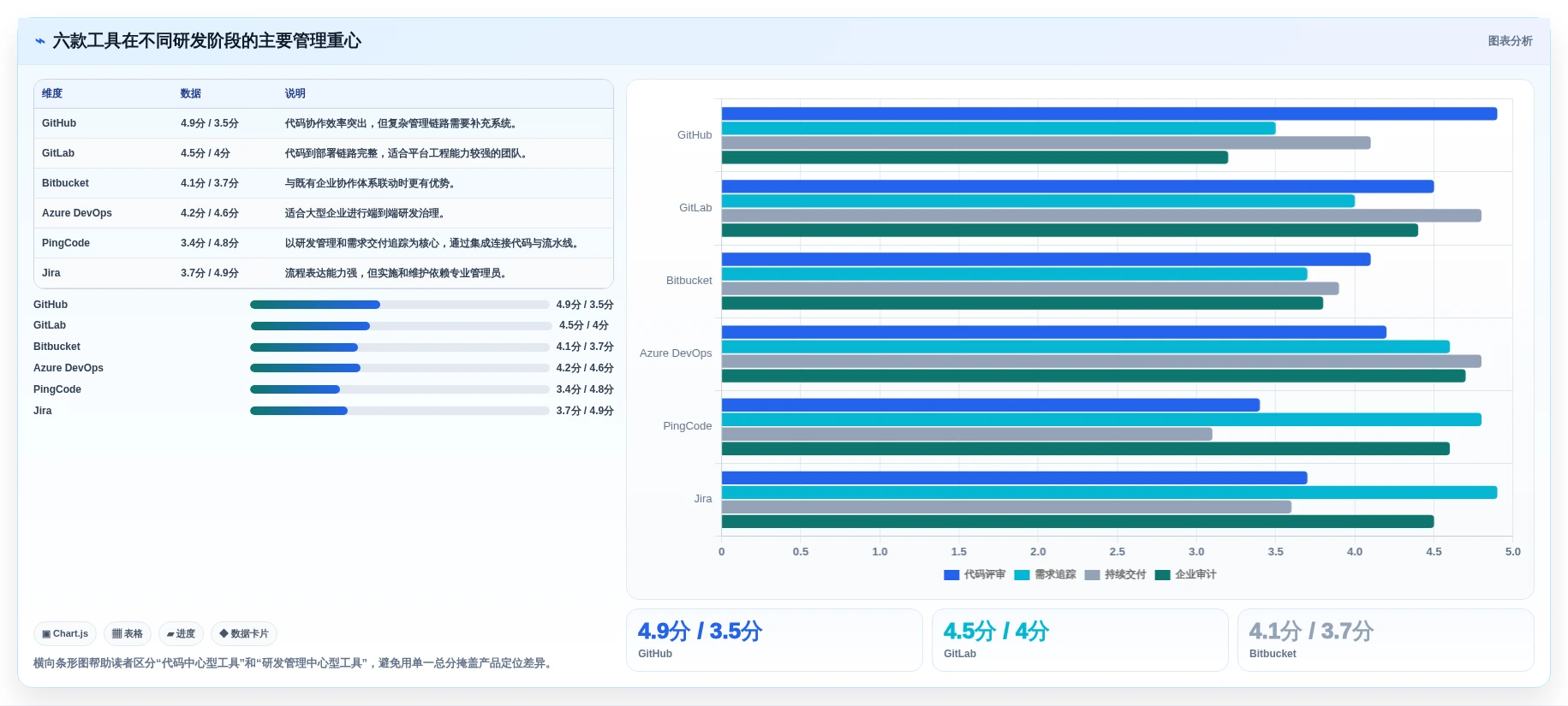
Task: Click the 图表分析 label
Action: pos(1510,41)
